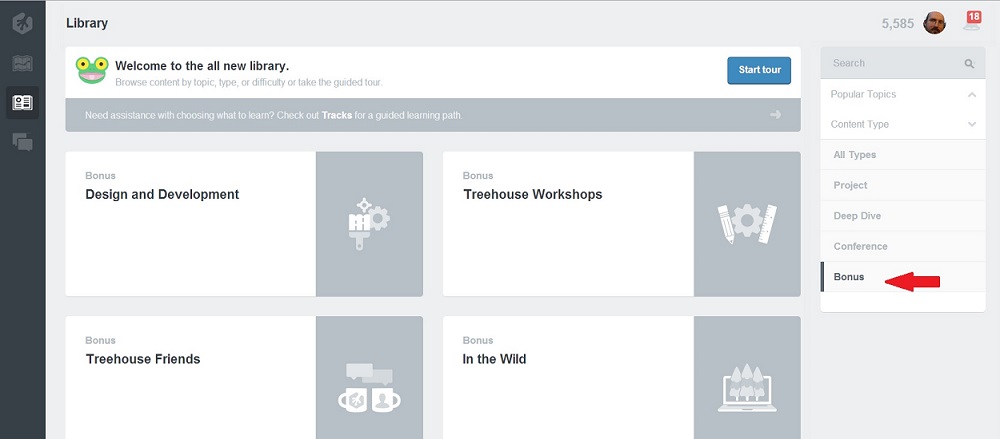Open the Forum chat bubbles sidebar icon

22,142
